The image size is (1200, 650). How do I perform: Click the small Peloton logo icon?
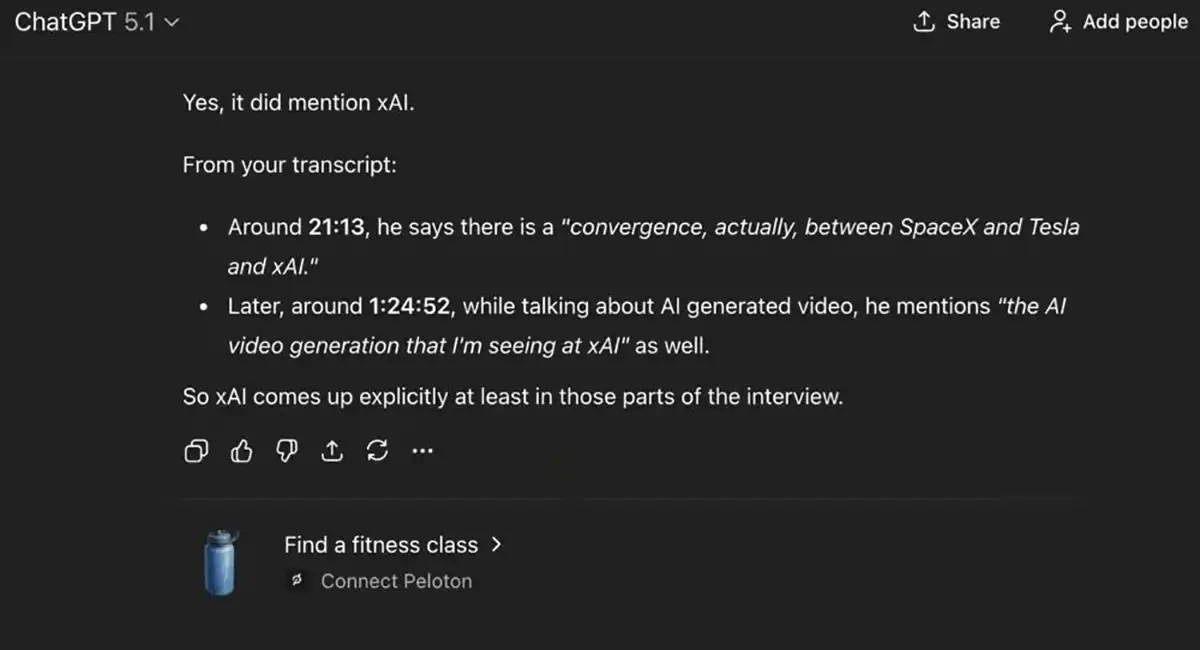coord(296,581)
